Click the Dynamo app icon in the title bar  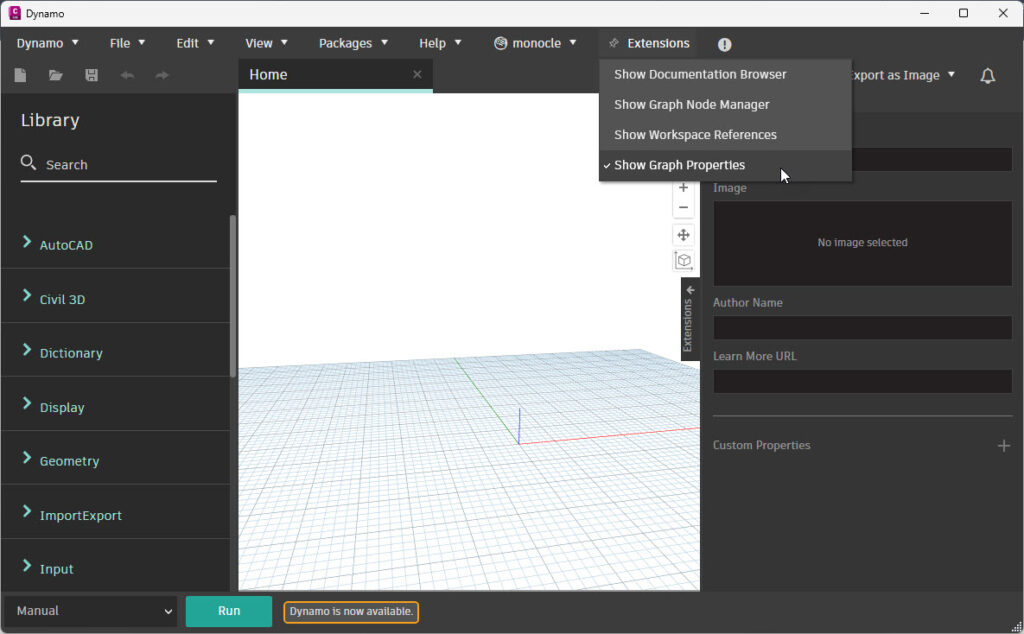14,13
